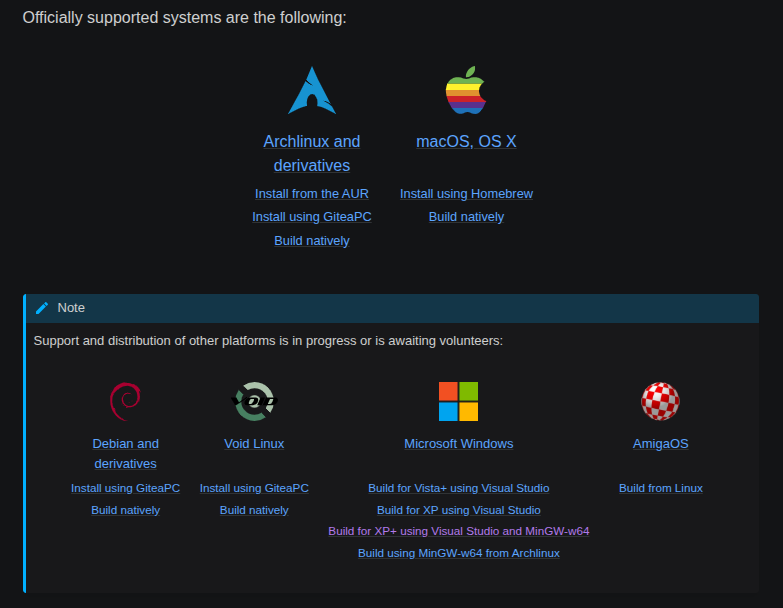Click the pencil icon beside Note
This screenshot has height=608, width=783.
point(42,308)
